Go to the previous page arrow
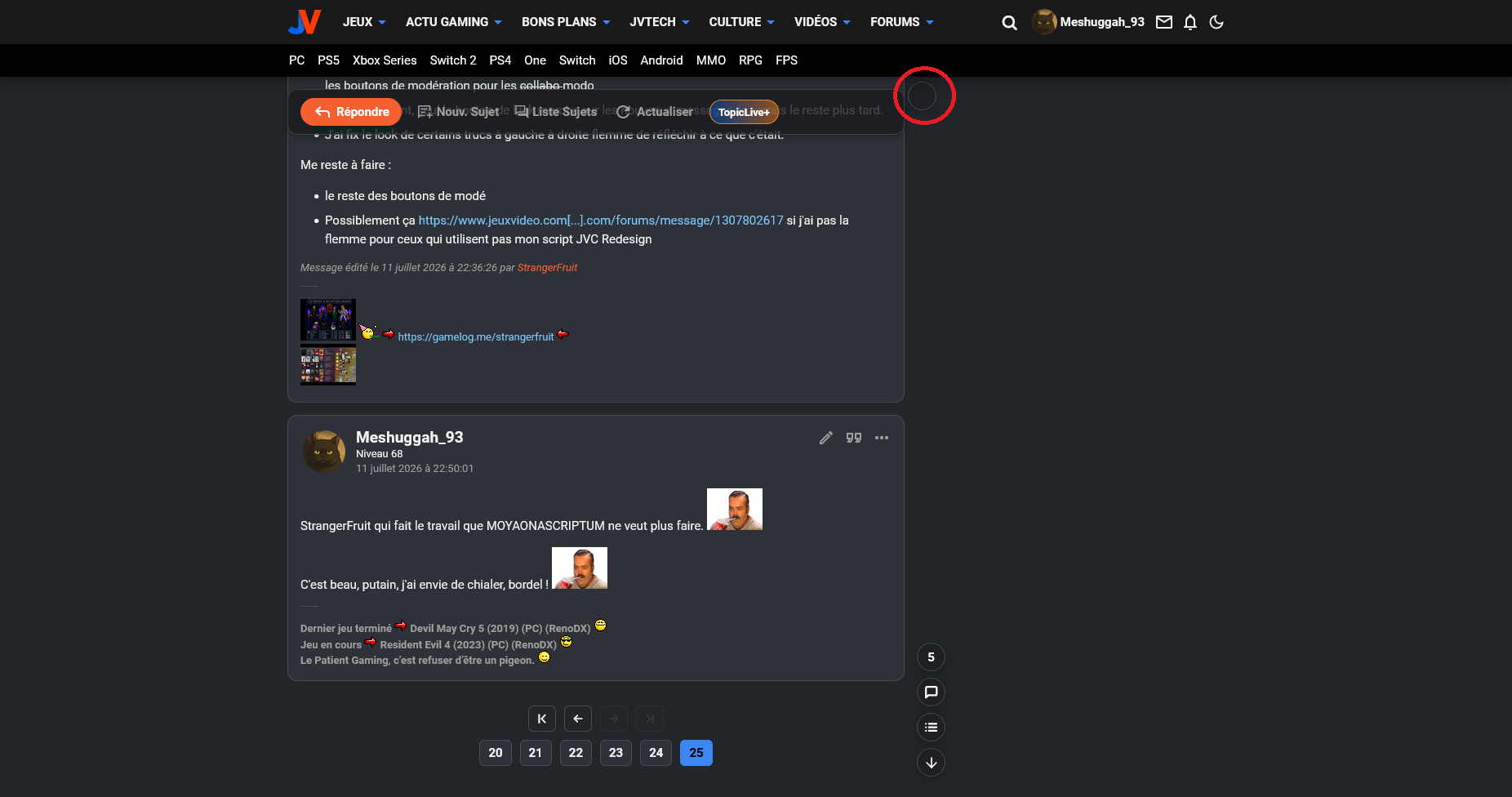Viewport: 1512px width, 797px height. [x=578, y=719]
